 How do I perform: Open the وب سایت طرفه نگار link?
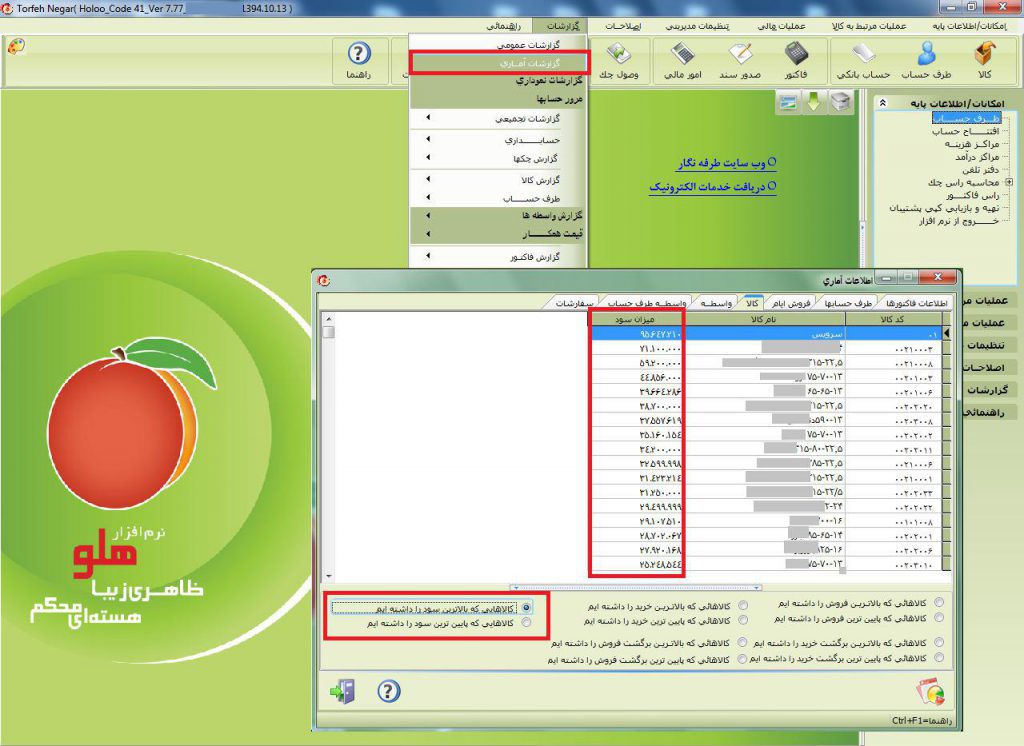coord(726,163)
